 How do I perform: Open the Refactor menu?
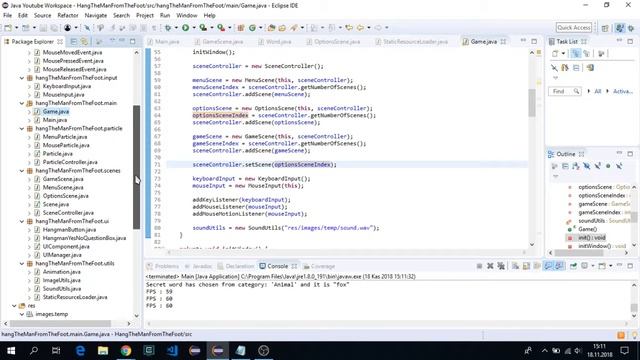tap(68, 16)
